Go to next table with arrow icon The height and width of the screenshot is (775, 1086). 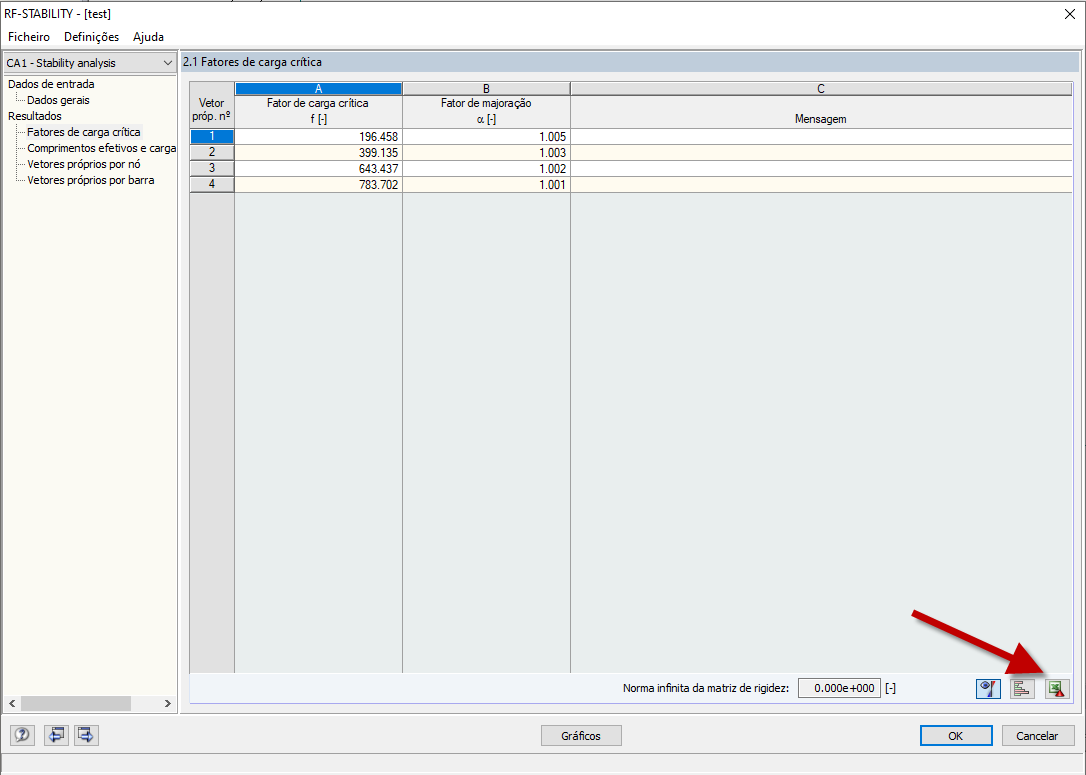pos(85,735)
